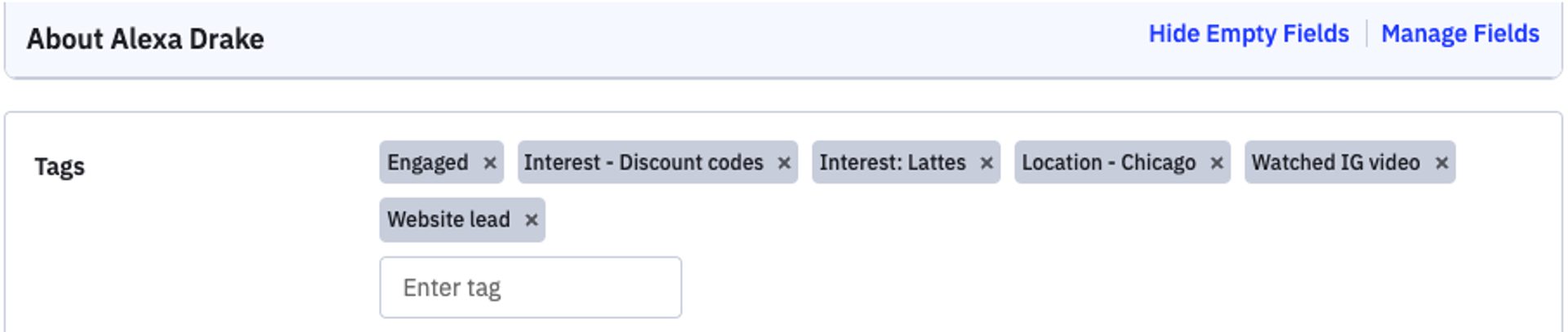Focus the Enter tag input field

click(x=530, y=288)
